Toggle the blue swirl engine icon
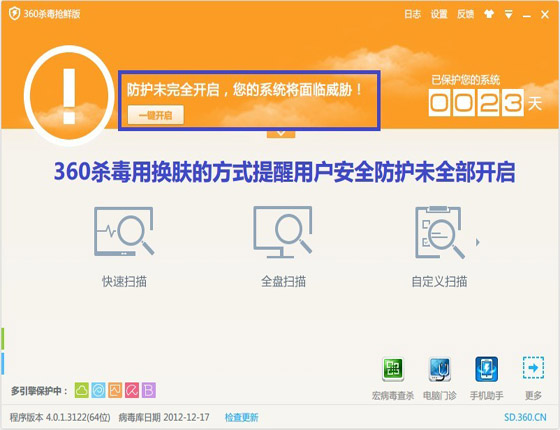This screenshot has width=560, height=430. coord(98,390)
